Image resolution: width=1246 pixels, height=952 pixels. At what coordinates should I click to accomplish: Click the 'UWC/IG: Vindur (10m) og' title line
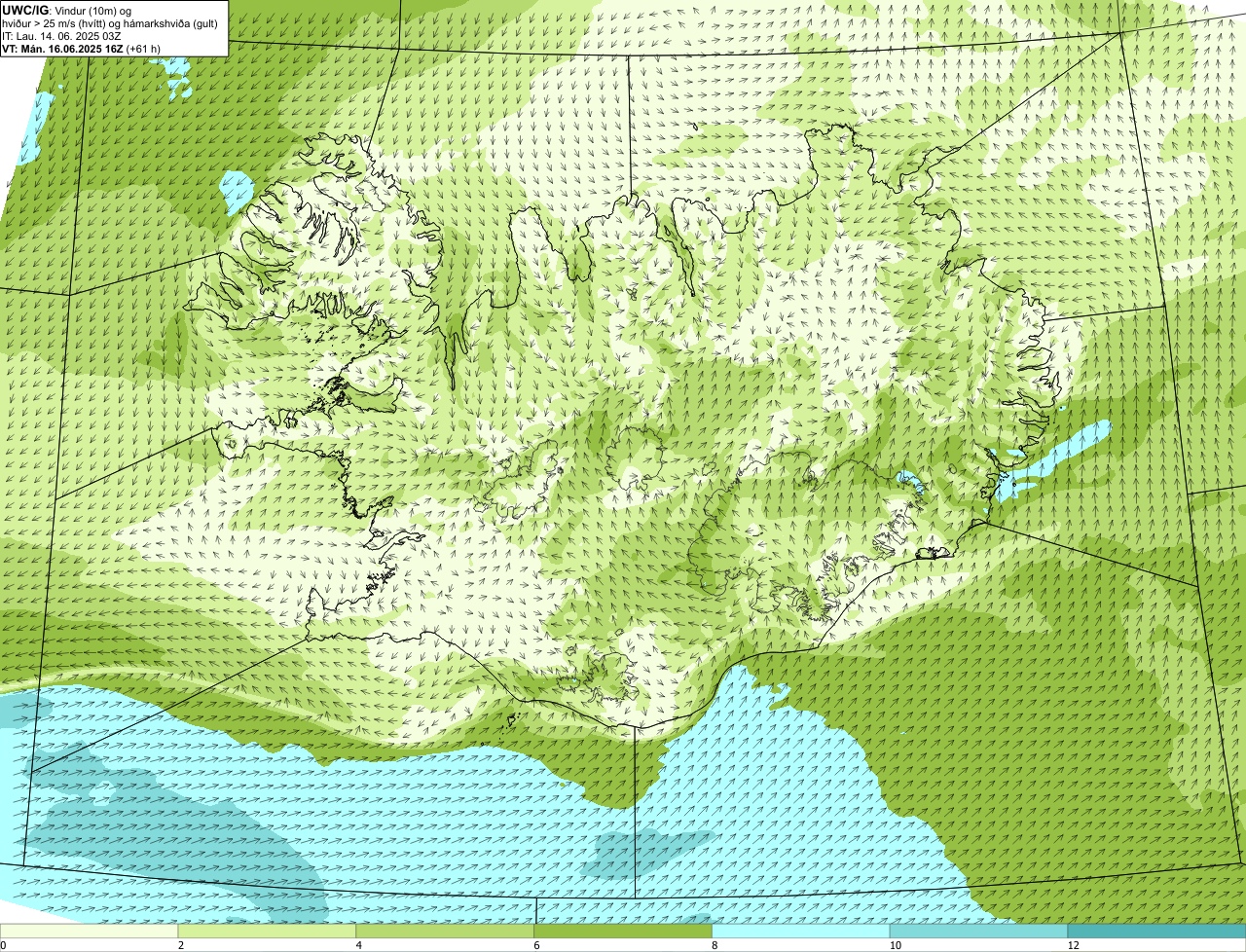click(66, 10)
